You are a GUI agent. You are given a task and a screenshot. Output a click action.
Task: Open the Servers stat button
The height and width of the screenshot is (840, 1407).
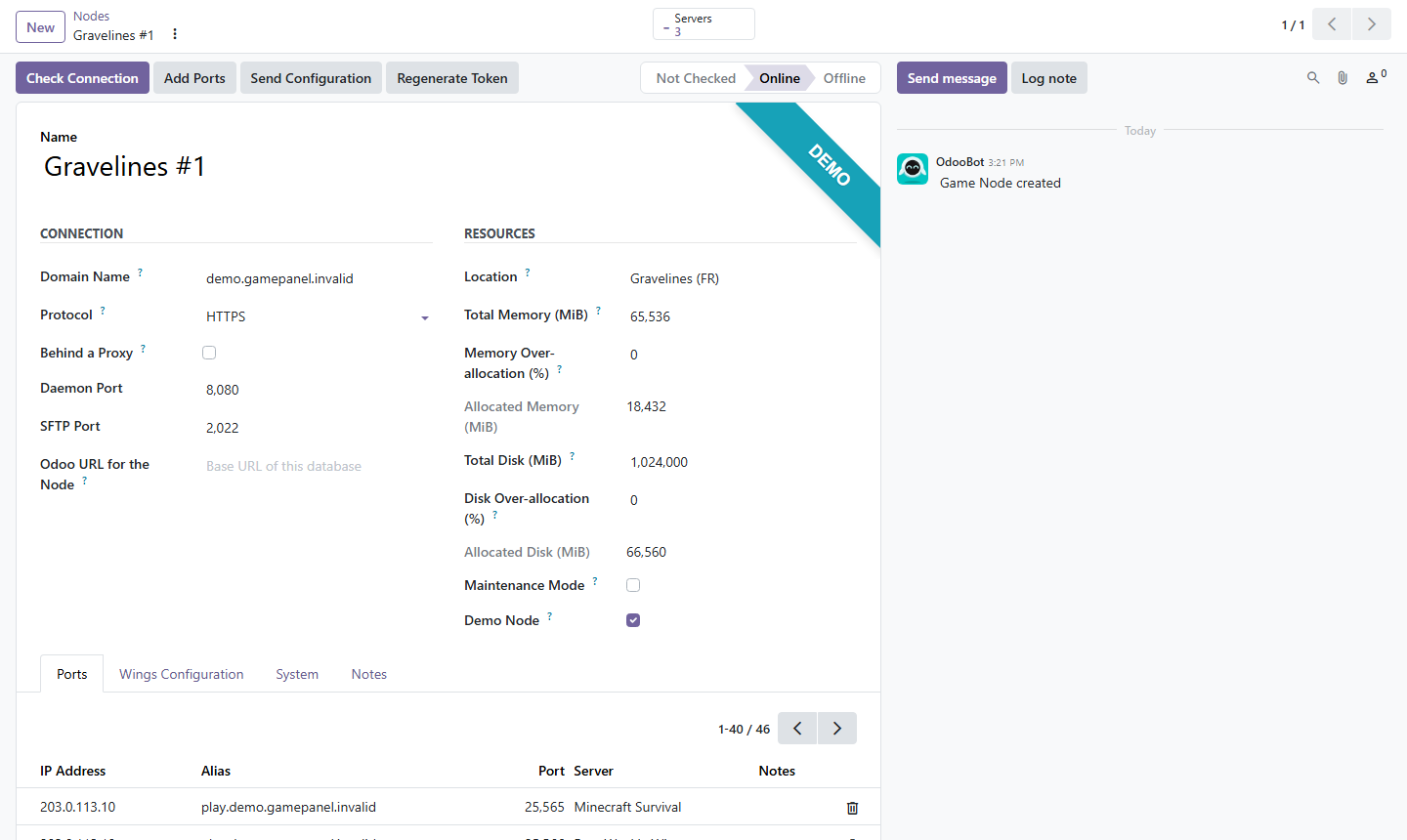(703, 24)
